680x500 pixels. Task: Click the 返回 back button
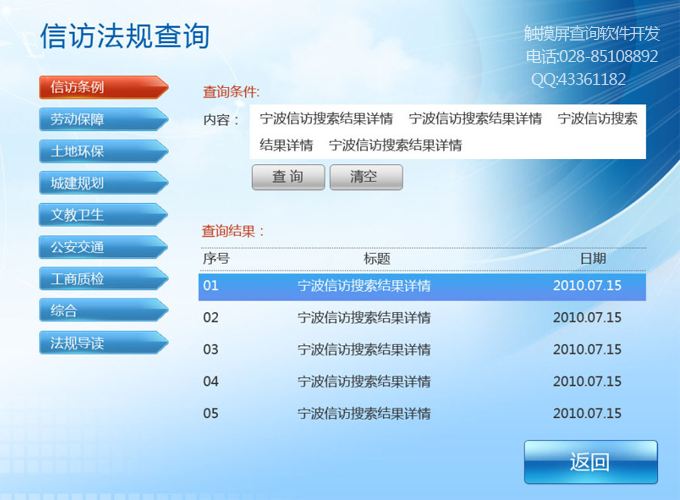(589, 461)
